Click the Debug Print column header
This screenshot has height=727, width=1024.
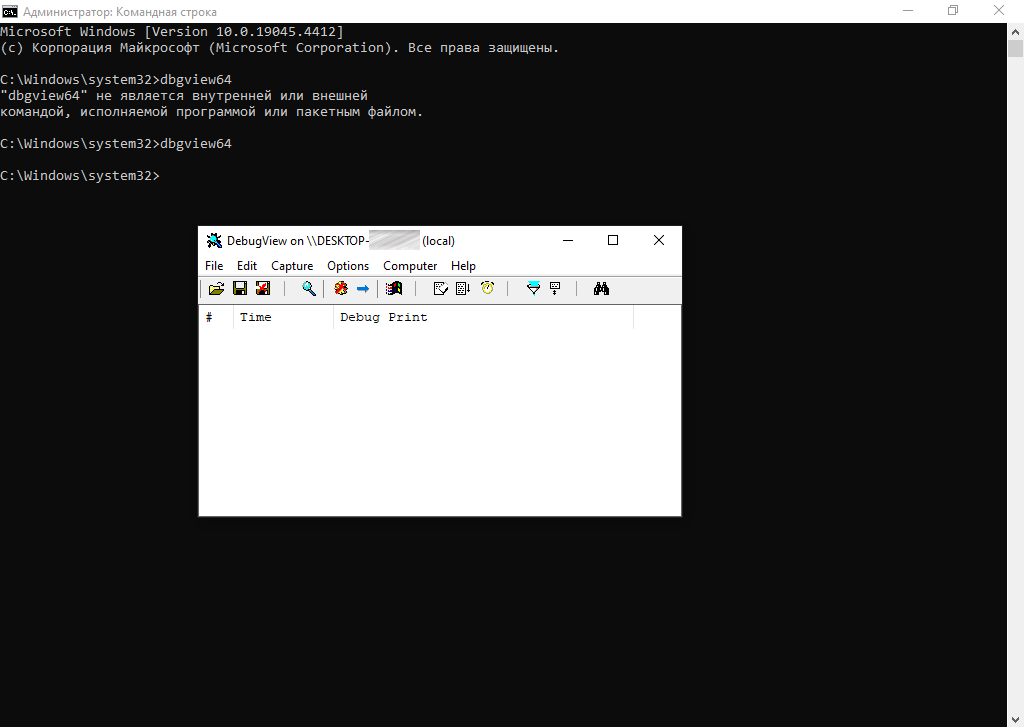(482, 317)
